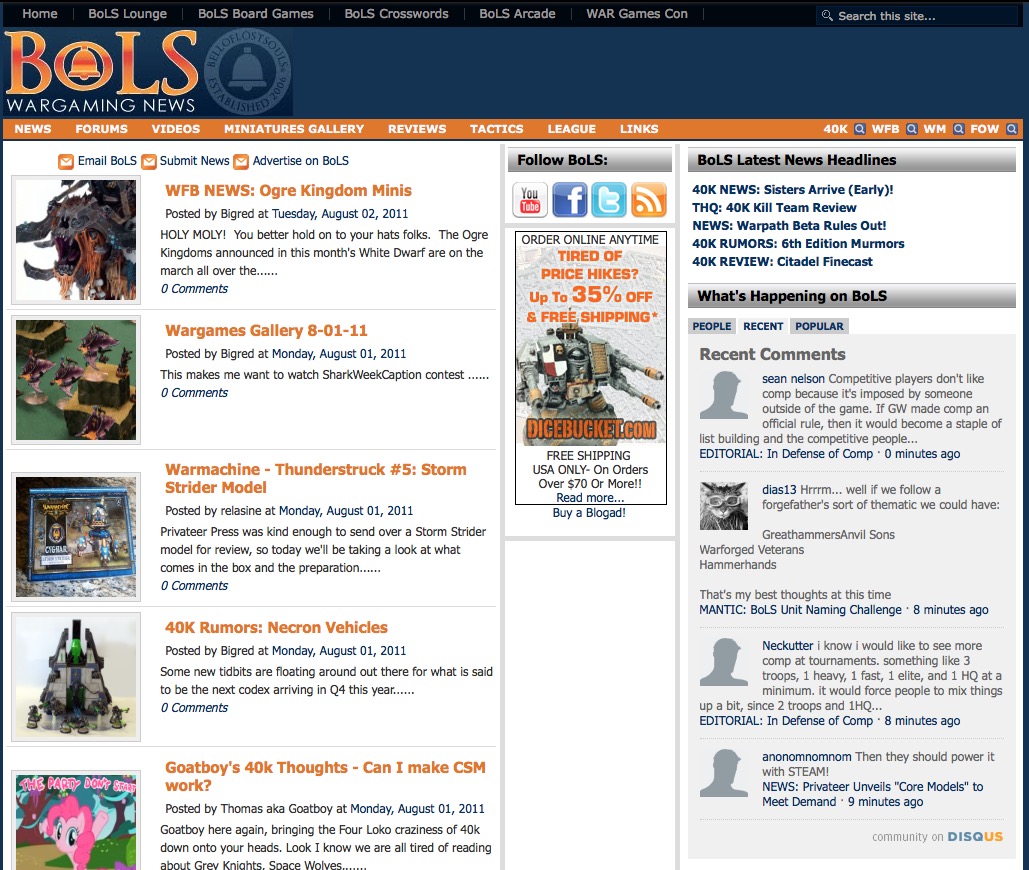The image size is (1029, 870).
Task: Open comments for Ogre Kingdom Minis post
Action: pyautogui.click(x=194, y=289)
